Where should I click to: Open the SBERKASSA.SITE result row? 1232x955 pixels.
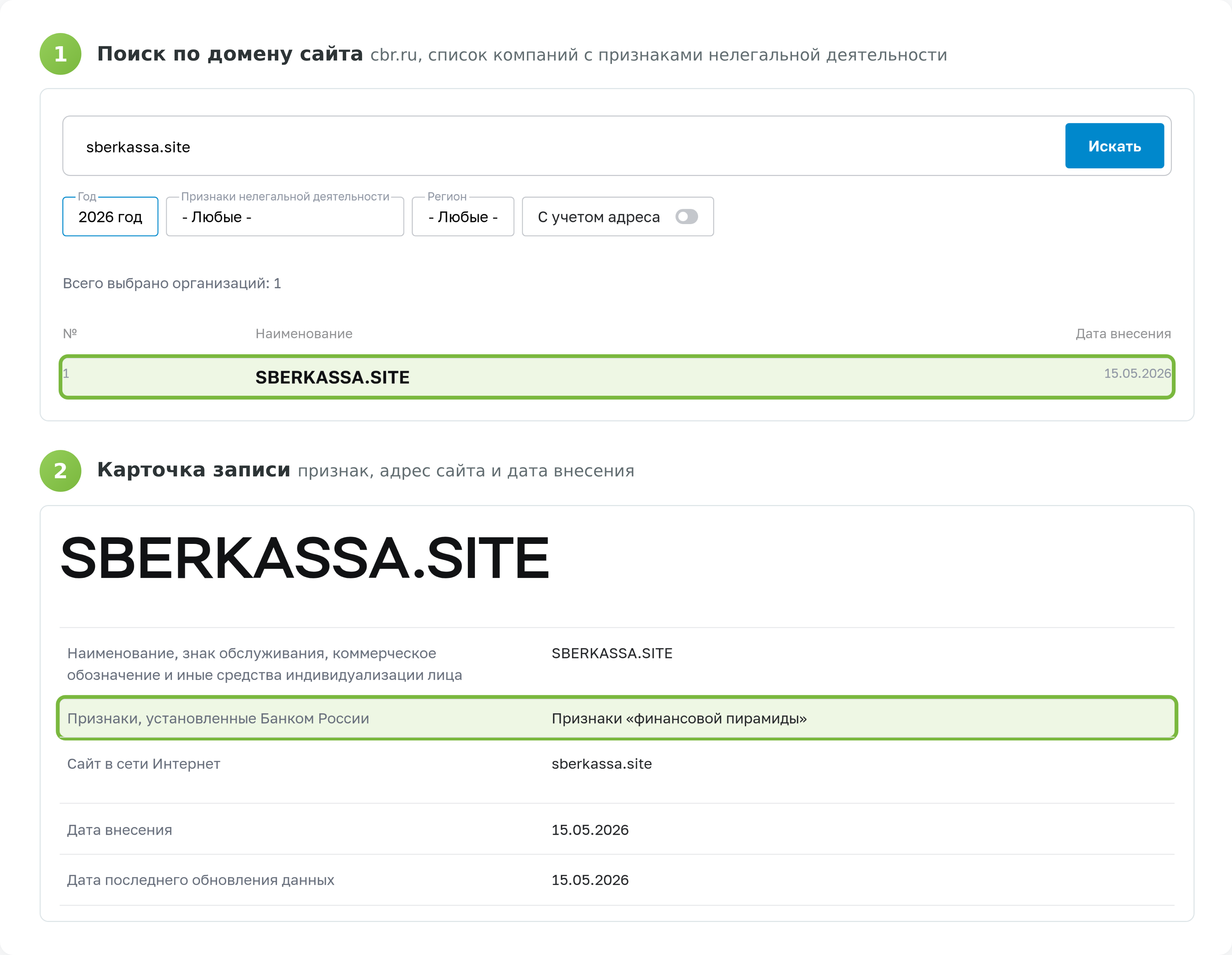click(617, 377)
